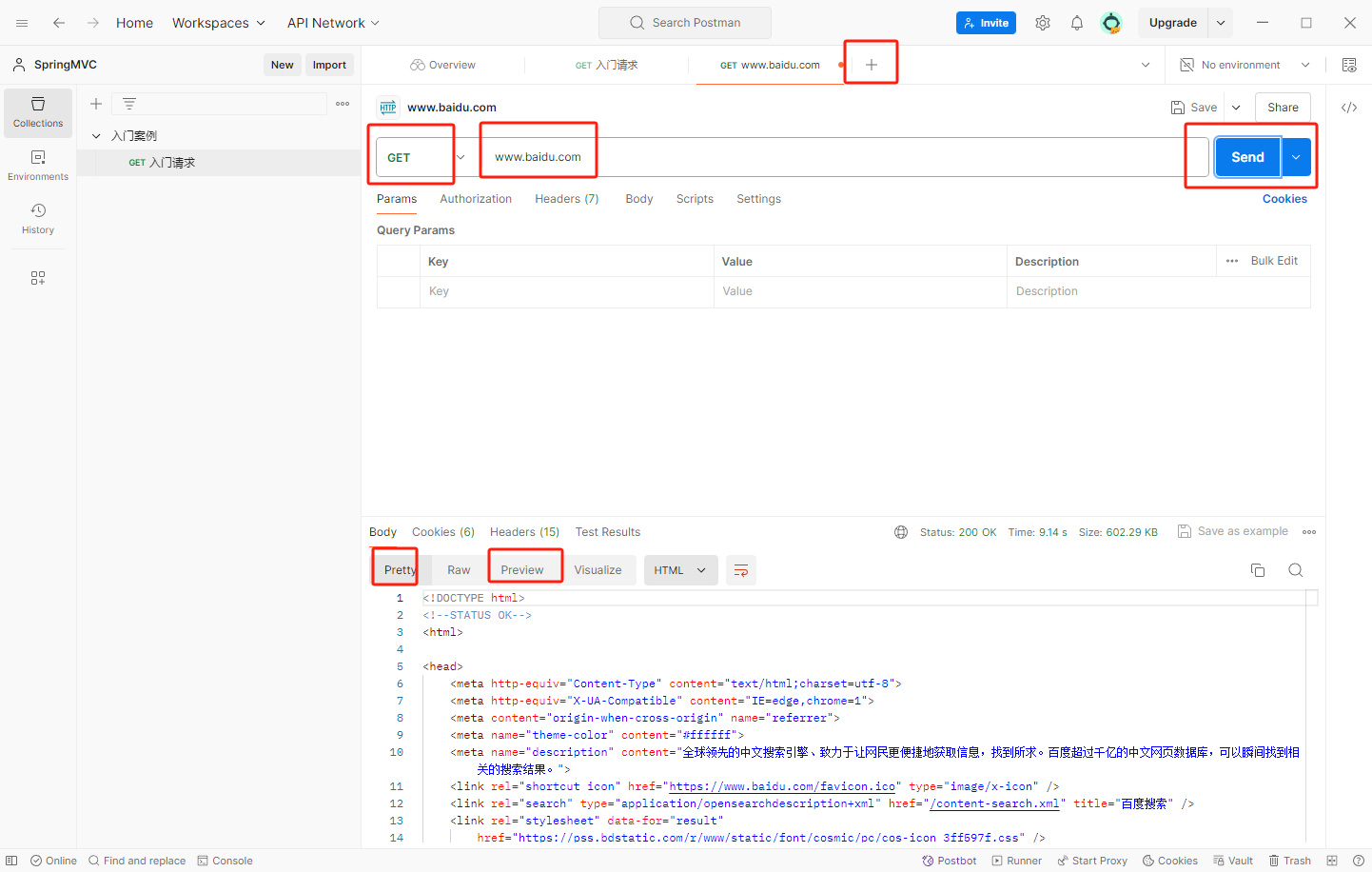This screenshot has height=872, width=1372.
Task: Open the response more options dots
Action: click(1309, 532)
